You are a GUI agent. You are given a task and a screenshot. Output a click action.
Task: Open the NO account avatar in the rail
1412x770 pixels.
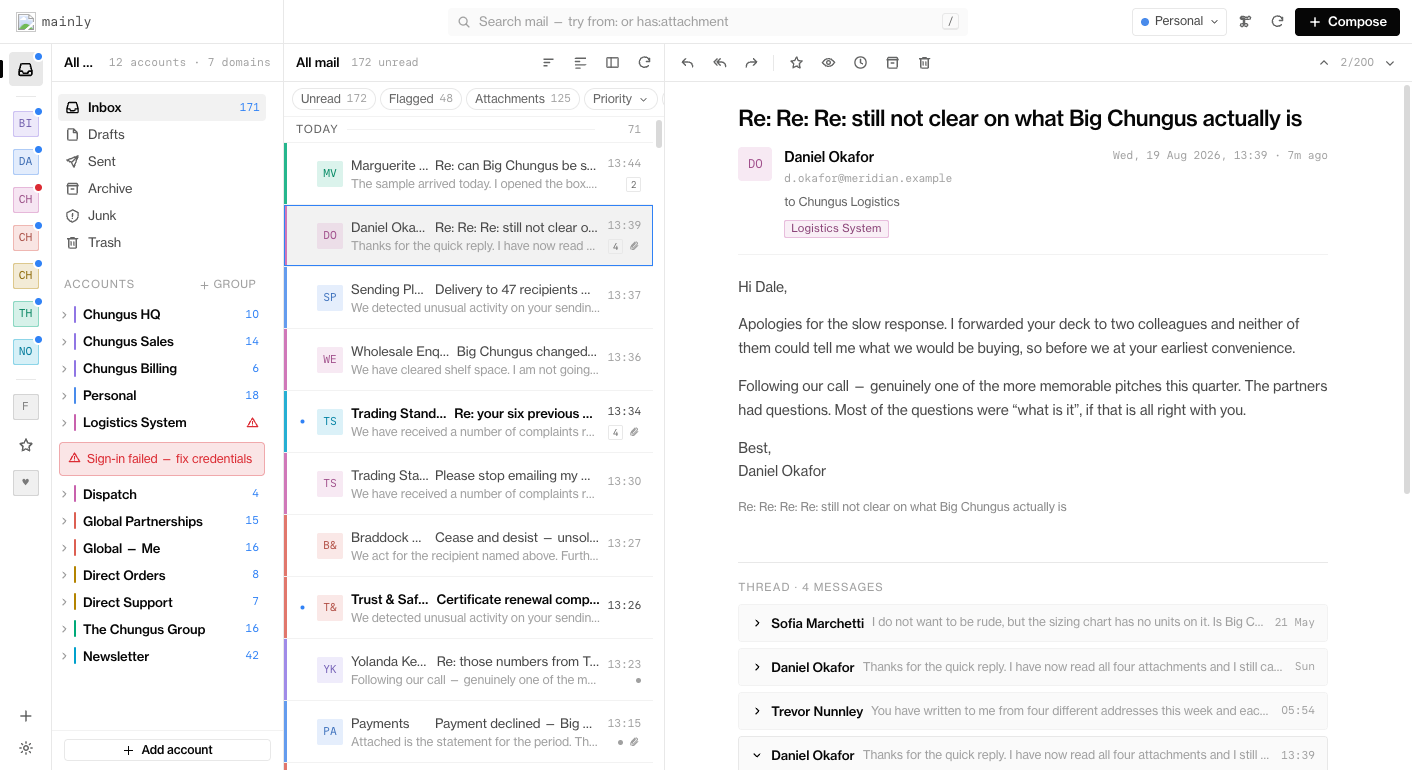tap(26, 351)
